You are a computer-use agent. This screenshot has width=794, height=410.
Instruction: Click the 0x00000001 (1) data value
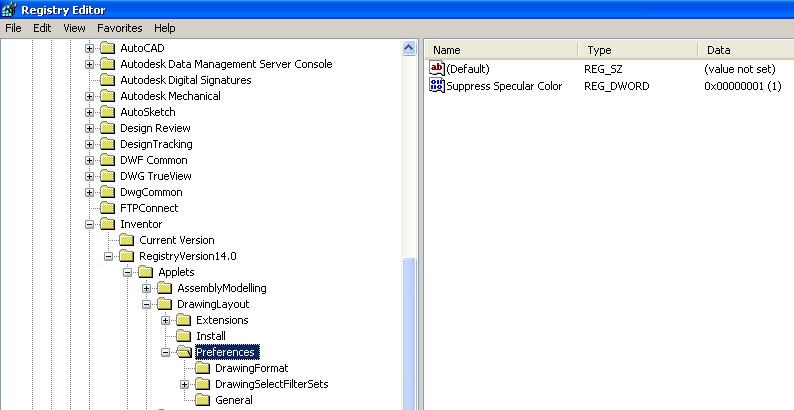pos(743,86)
